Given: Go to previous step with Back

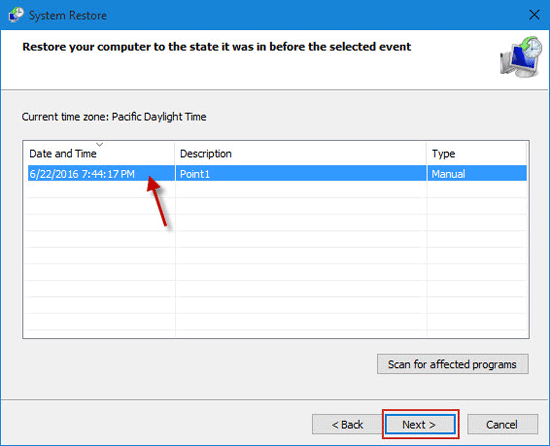Looking at the screenshot, I should click(x=347, y=424).
